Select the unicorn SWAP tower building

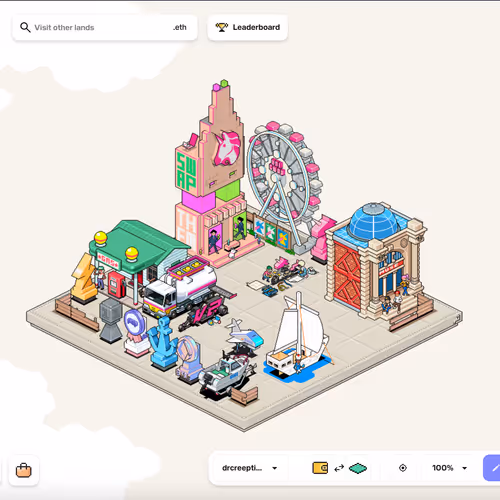[x=211, y=173]
